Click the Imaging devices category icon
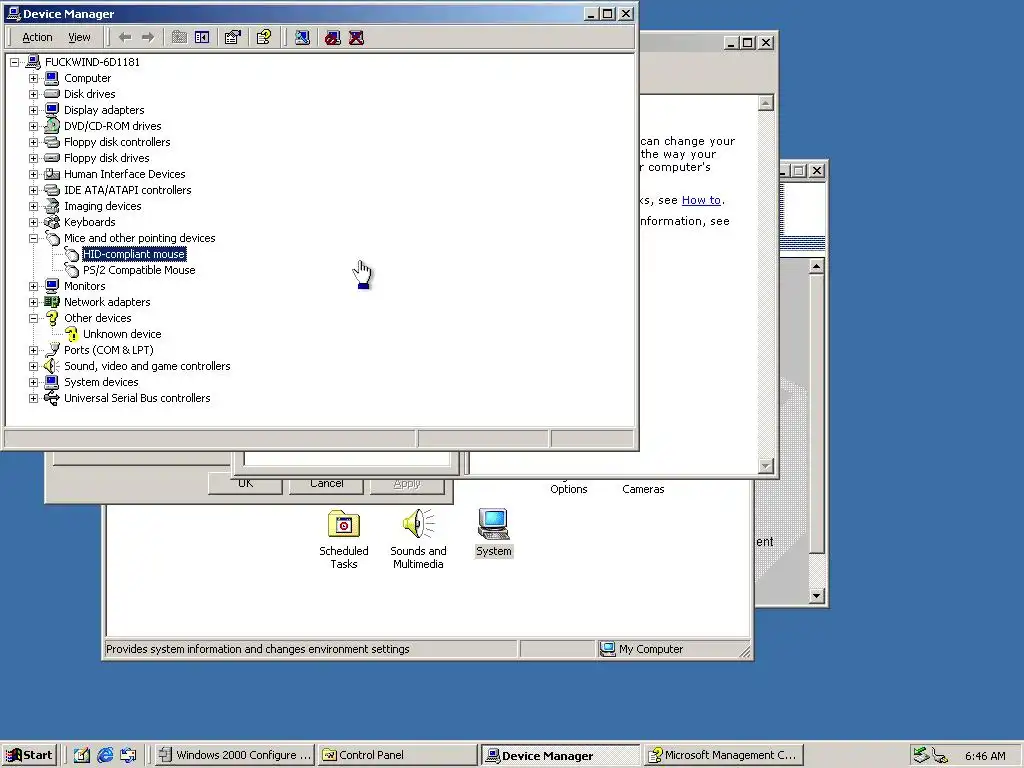This screenshot has width=1024, height=768. pos(52,206)
